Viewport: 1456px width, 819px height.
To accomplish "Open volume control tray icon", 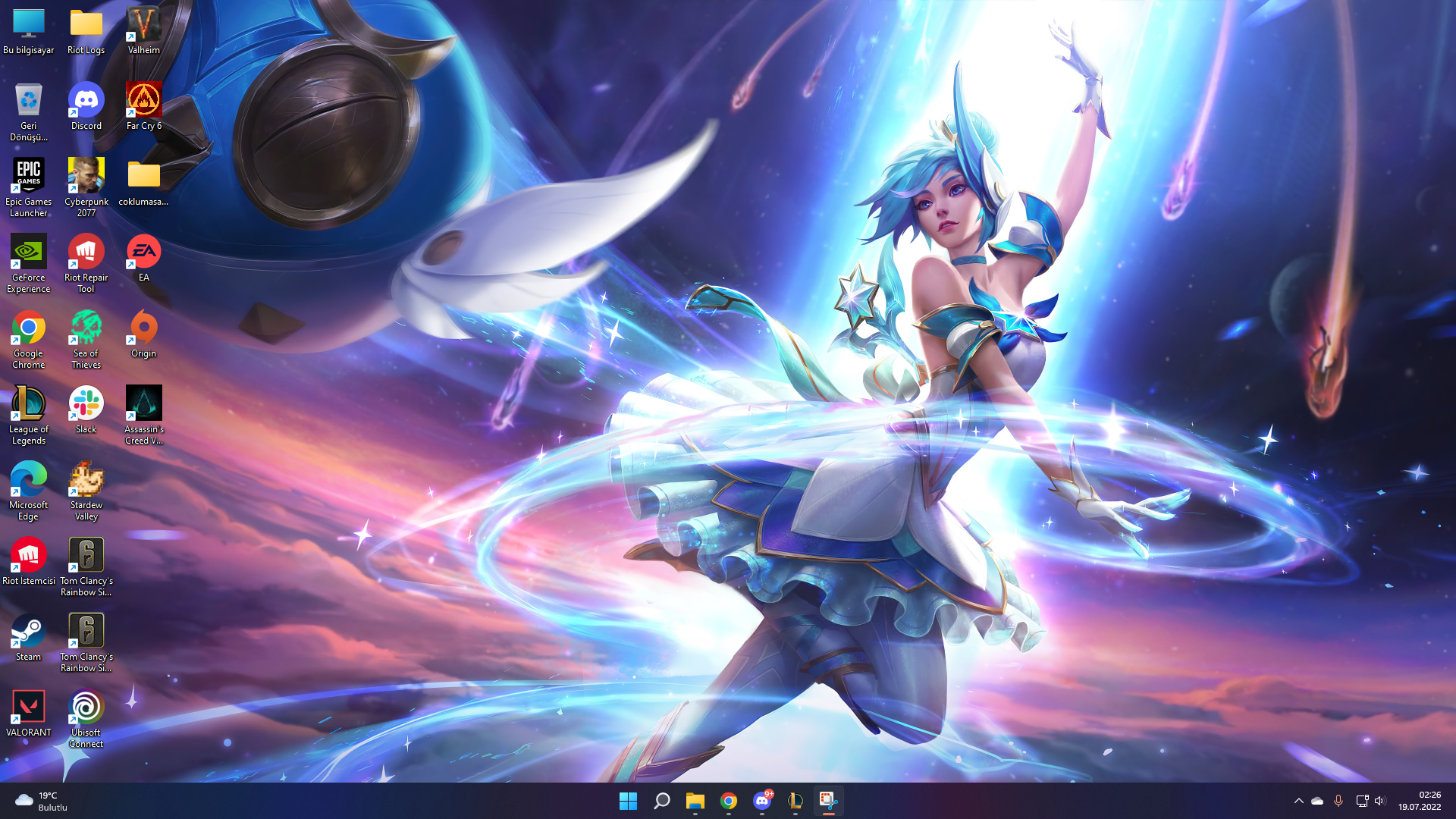I will (1379, 801).
